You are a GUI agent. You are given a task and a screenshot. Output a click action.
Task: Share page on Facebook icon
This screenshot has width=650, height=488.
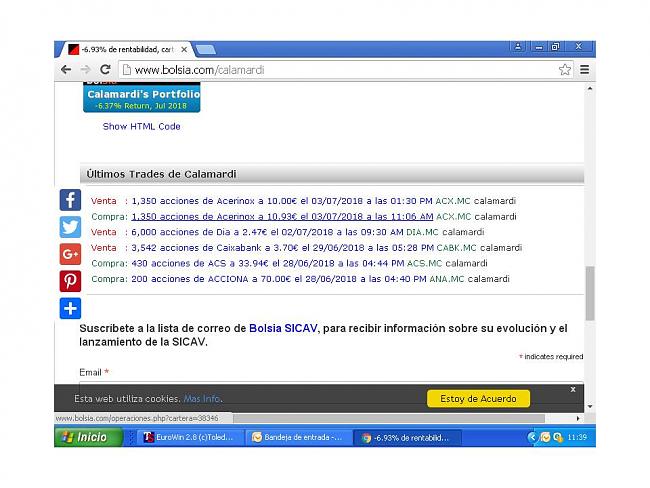pyautogui.click(x=70, y=200)
